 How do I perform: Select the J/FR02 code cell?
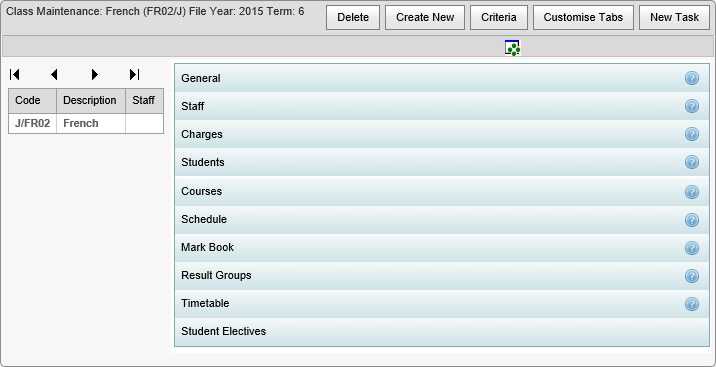coord(32,123)
